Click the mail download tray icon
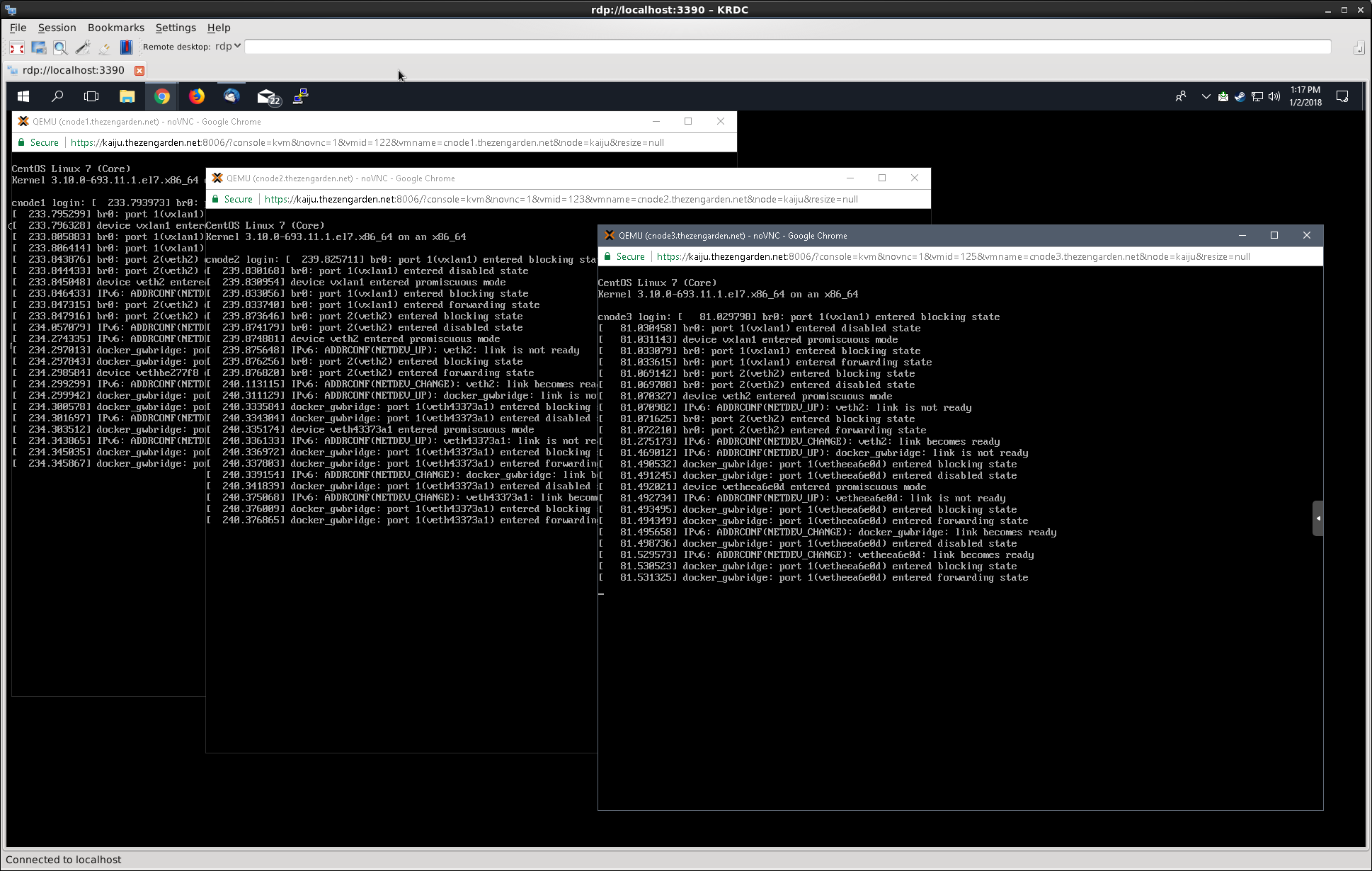The image size is (1372, 871). click(x=1223, y=96)
